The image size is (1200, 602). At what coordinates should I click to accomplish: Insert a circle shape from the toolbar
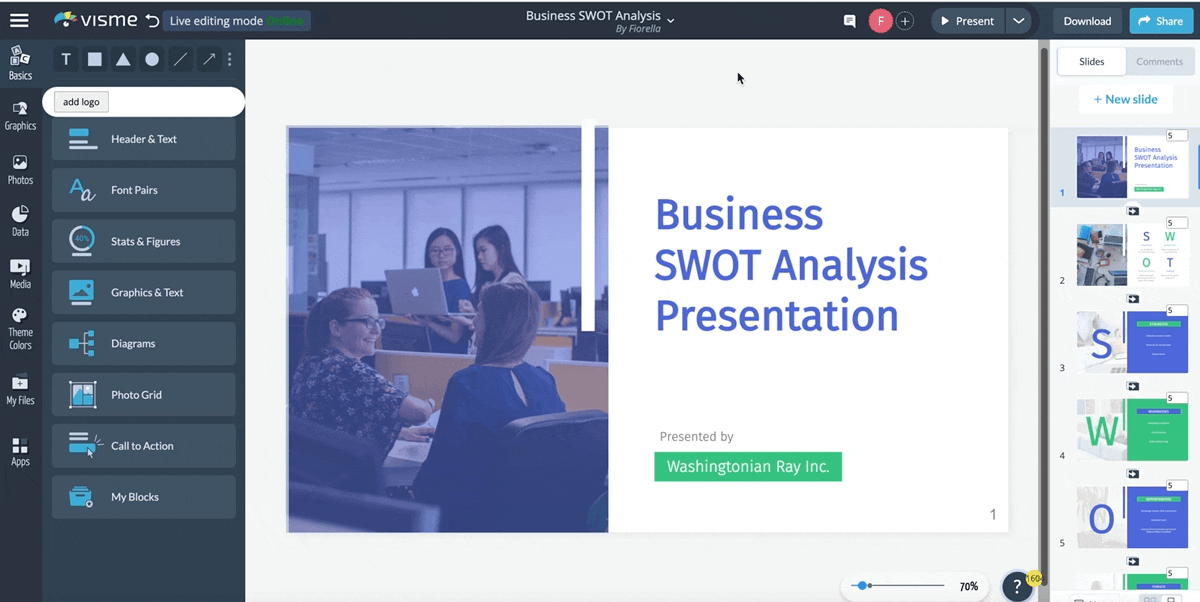(x=152, y=59)
